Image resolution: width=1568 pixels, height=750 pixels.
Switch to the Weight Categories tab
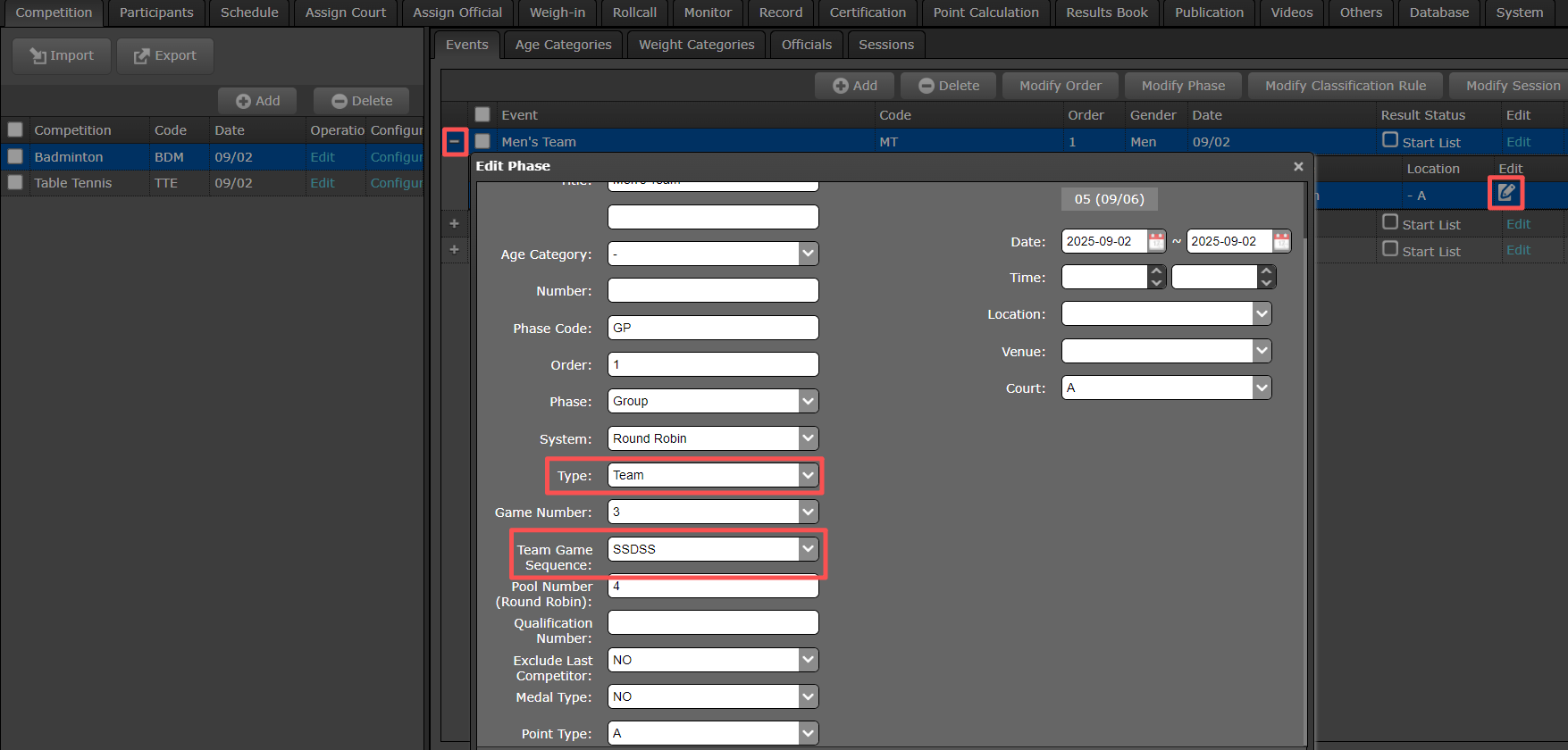click(x=696, y=45)
